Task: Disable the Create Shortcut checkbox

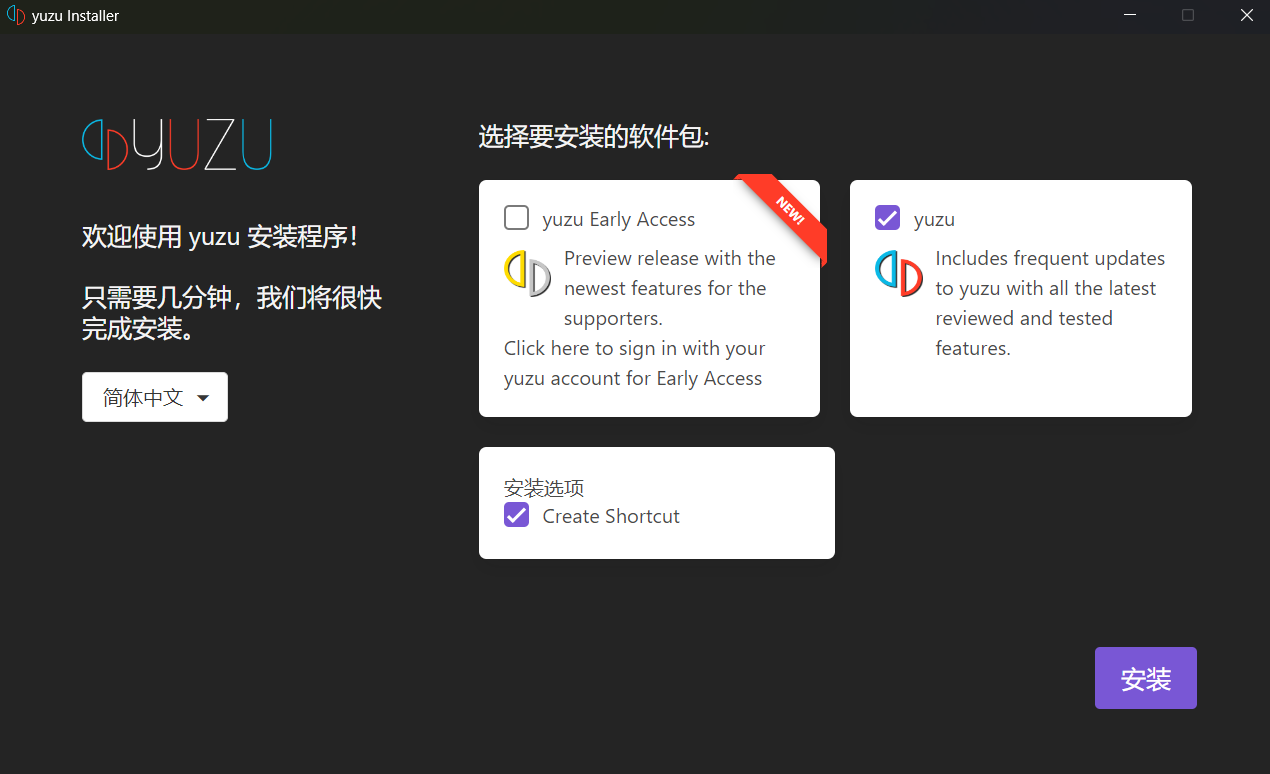Action: pyautogui.click(x=517, y=515)
